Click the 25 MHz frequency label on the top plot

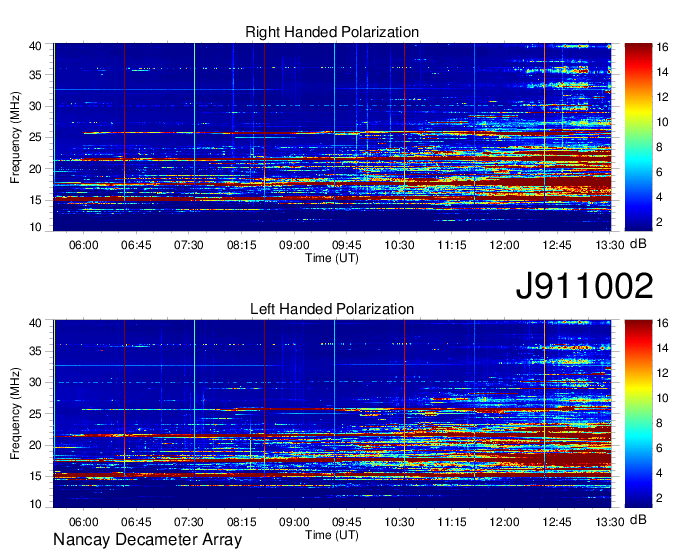click(35, 137)
